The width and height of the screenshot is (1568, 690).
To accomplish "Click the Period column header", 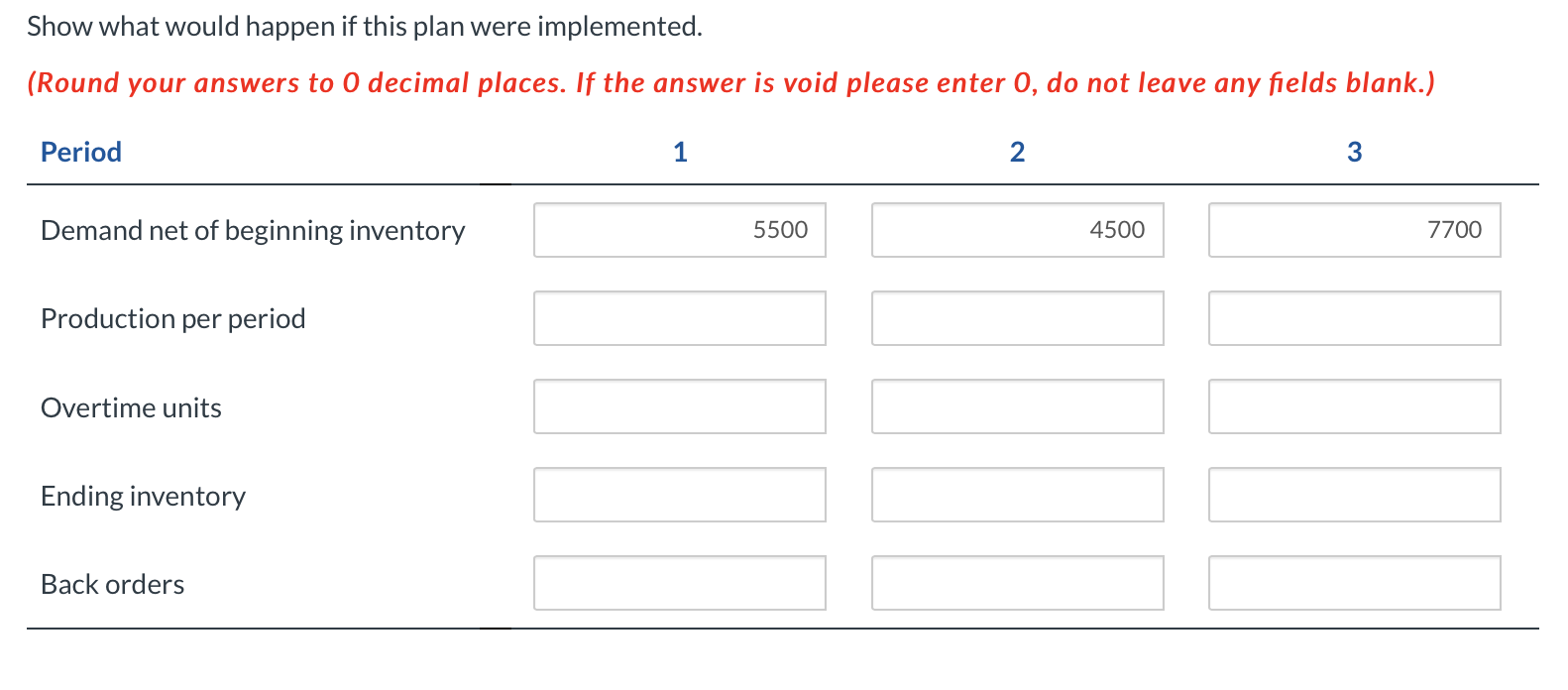I will tap(80, 151).
